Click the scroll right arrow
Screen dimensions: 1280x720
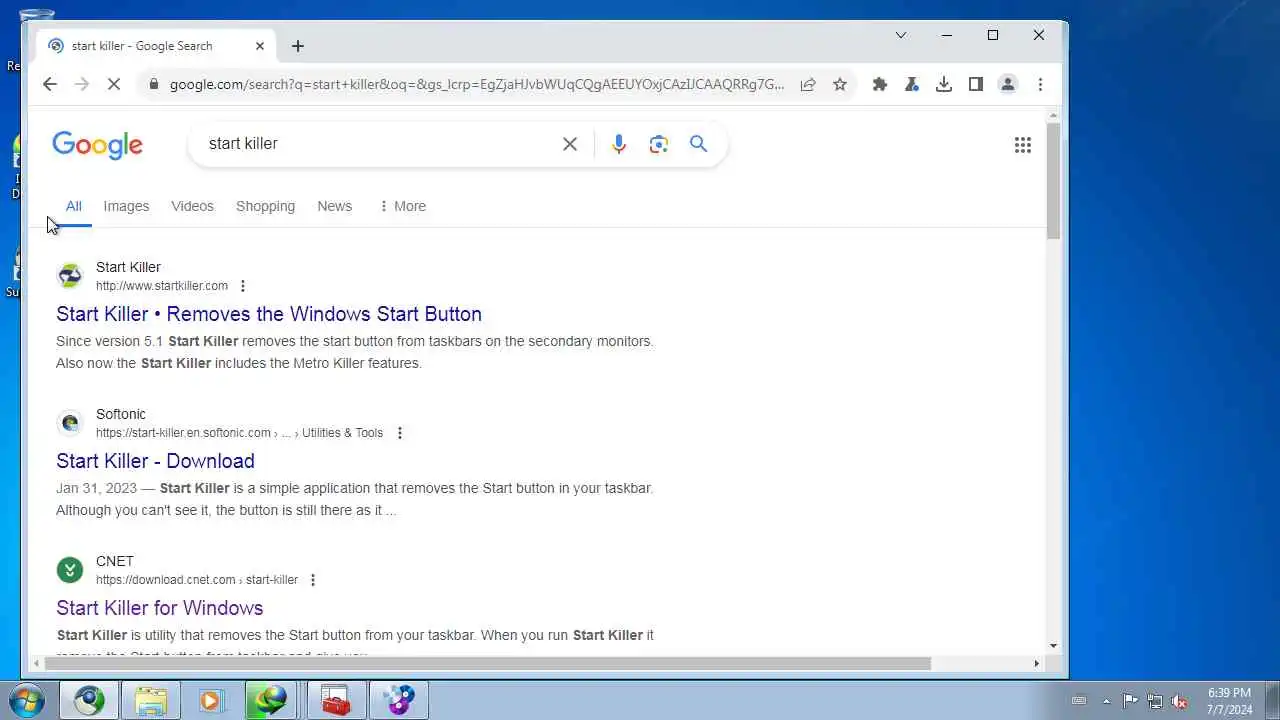tap(1036, 663)
